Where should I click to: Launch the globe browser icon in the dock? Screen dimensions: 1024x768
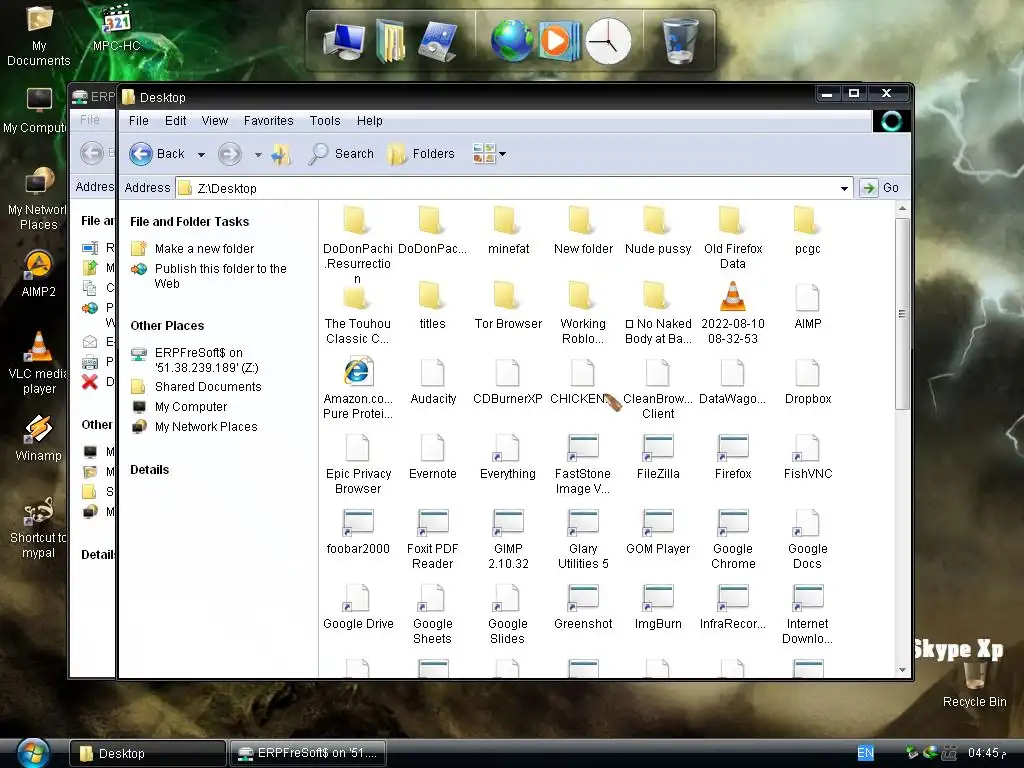click(x=511, y=41)
